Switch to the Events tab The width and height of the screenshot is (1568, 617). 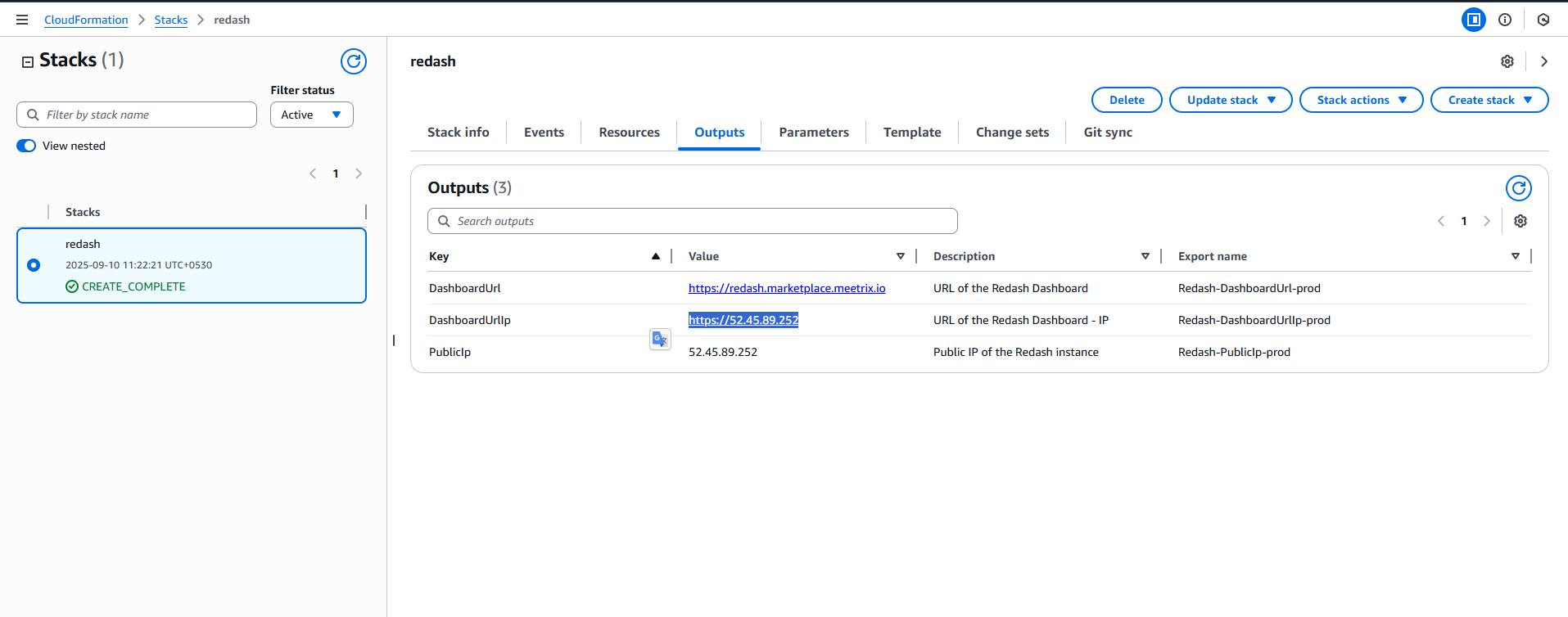pos(545,132)
